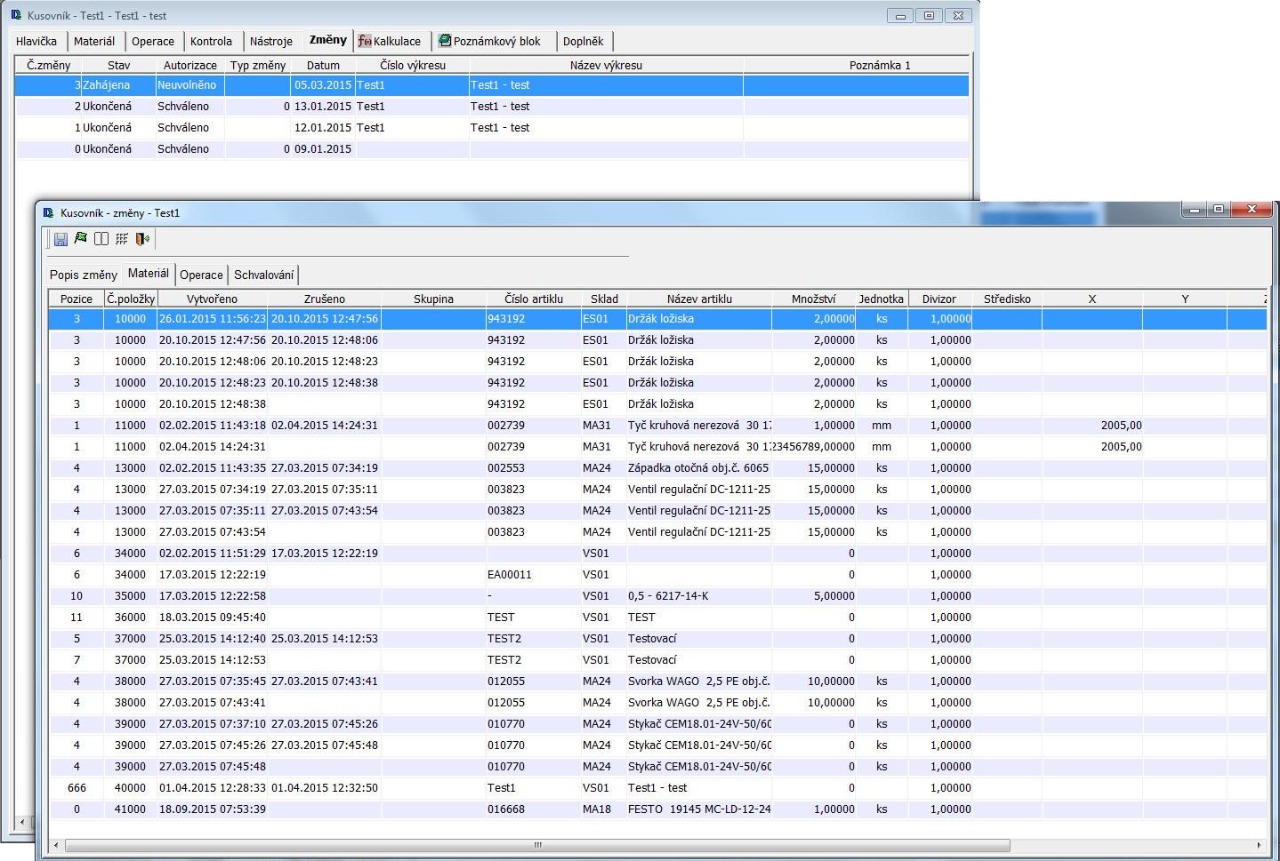The width and height of the screenshot is (1280, 861).
Task: Click the Save floppy disk toolbar icon
Action: pyautogui.click(x=60, y=240)
